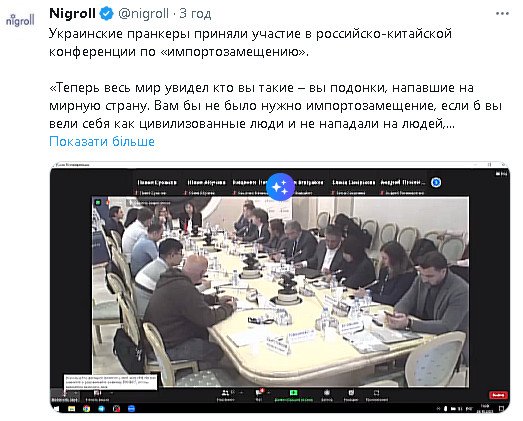Click the green share screen button

pyautogui.click(x=293, y=393)
